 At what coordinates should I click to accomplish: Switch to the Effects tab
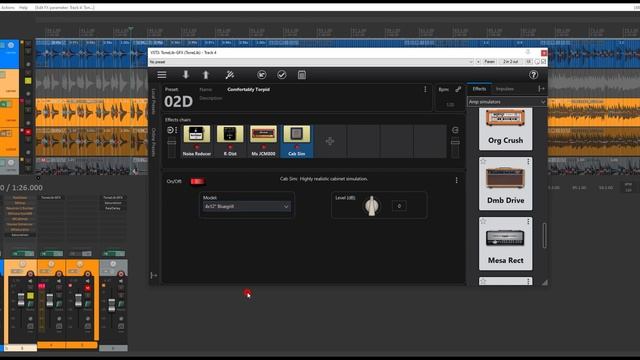479,89
